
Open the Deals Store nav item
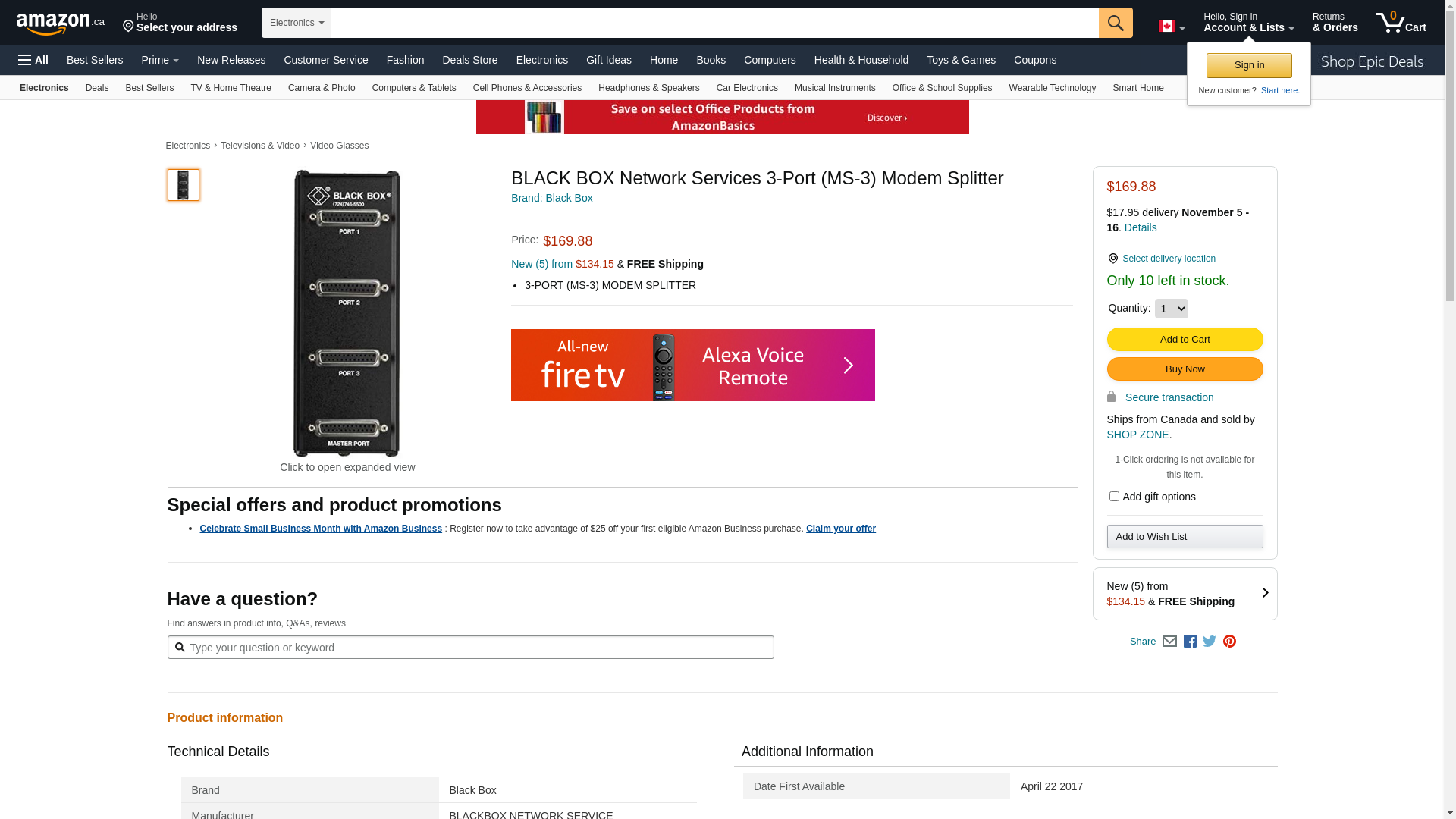(x=469, y=60)
